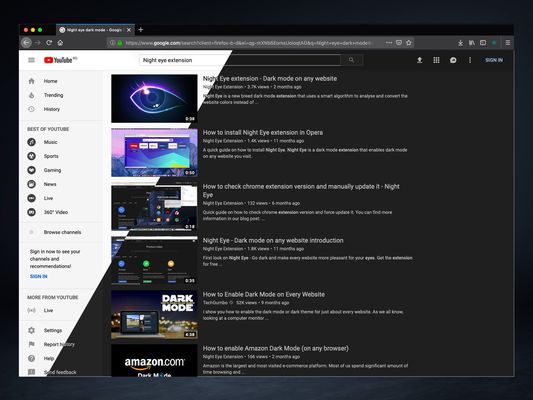The image size is (533, 400).
Task: Click the Pocket save icon in address bar
Action: pyautogui.click(x=399, y=42)
